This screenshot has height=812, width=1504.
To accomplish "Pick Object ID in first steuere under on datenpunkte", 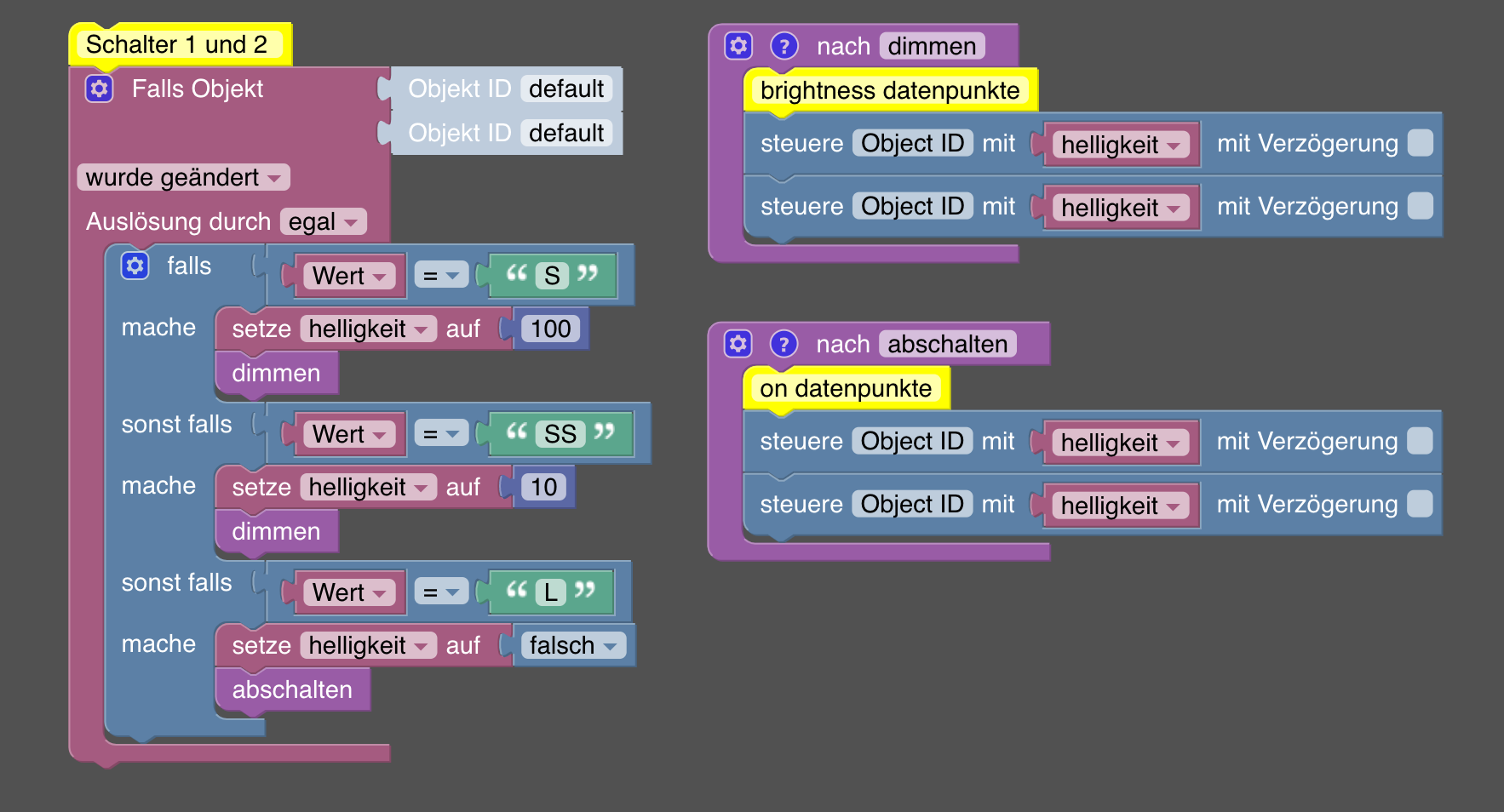I will (x=912, y=441).
